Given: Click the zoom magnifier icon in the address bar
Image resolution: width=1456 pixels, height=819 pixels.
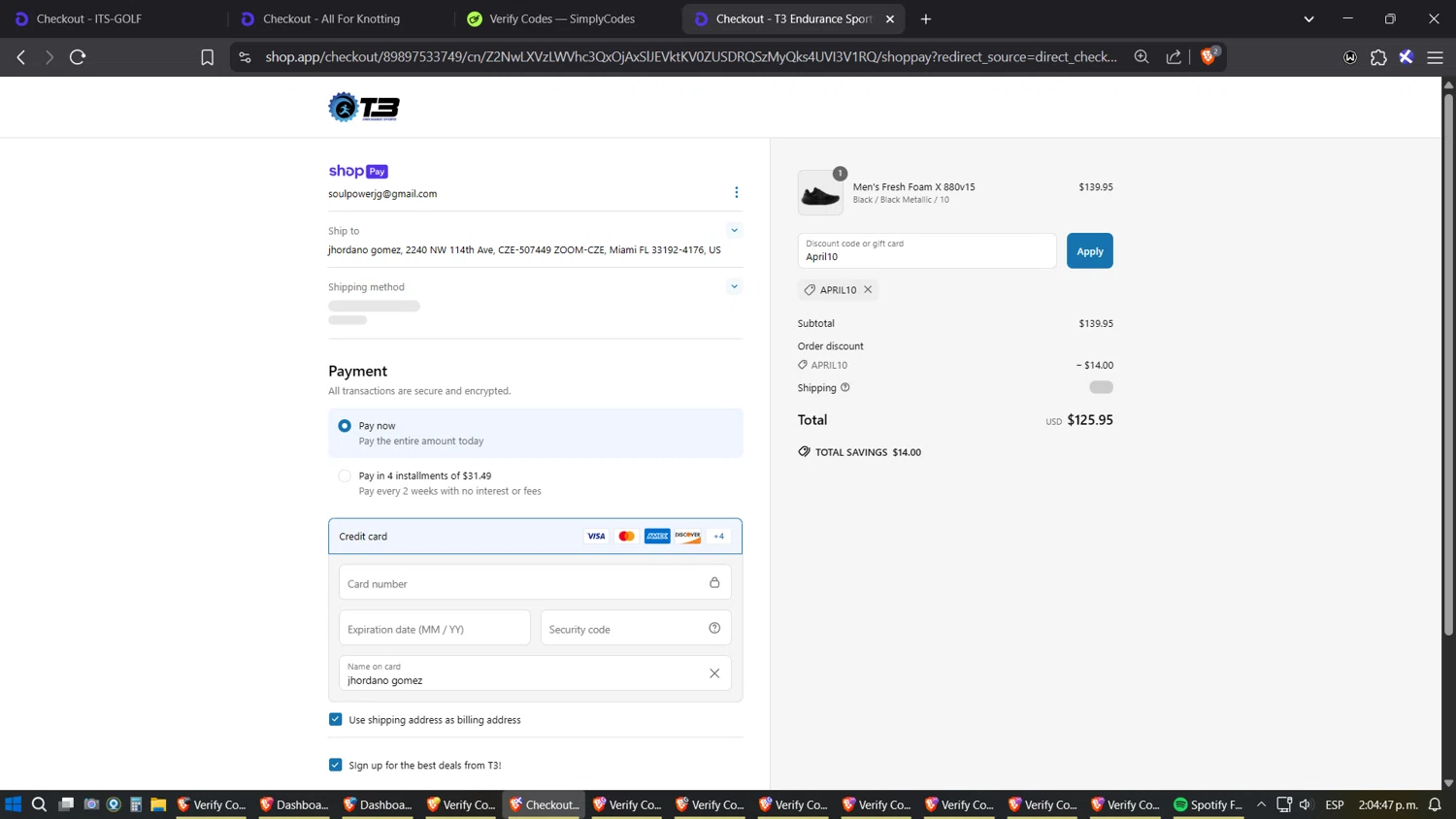Looking at the screenshot, I should (x=1142, y=57).
